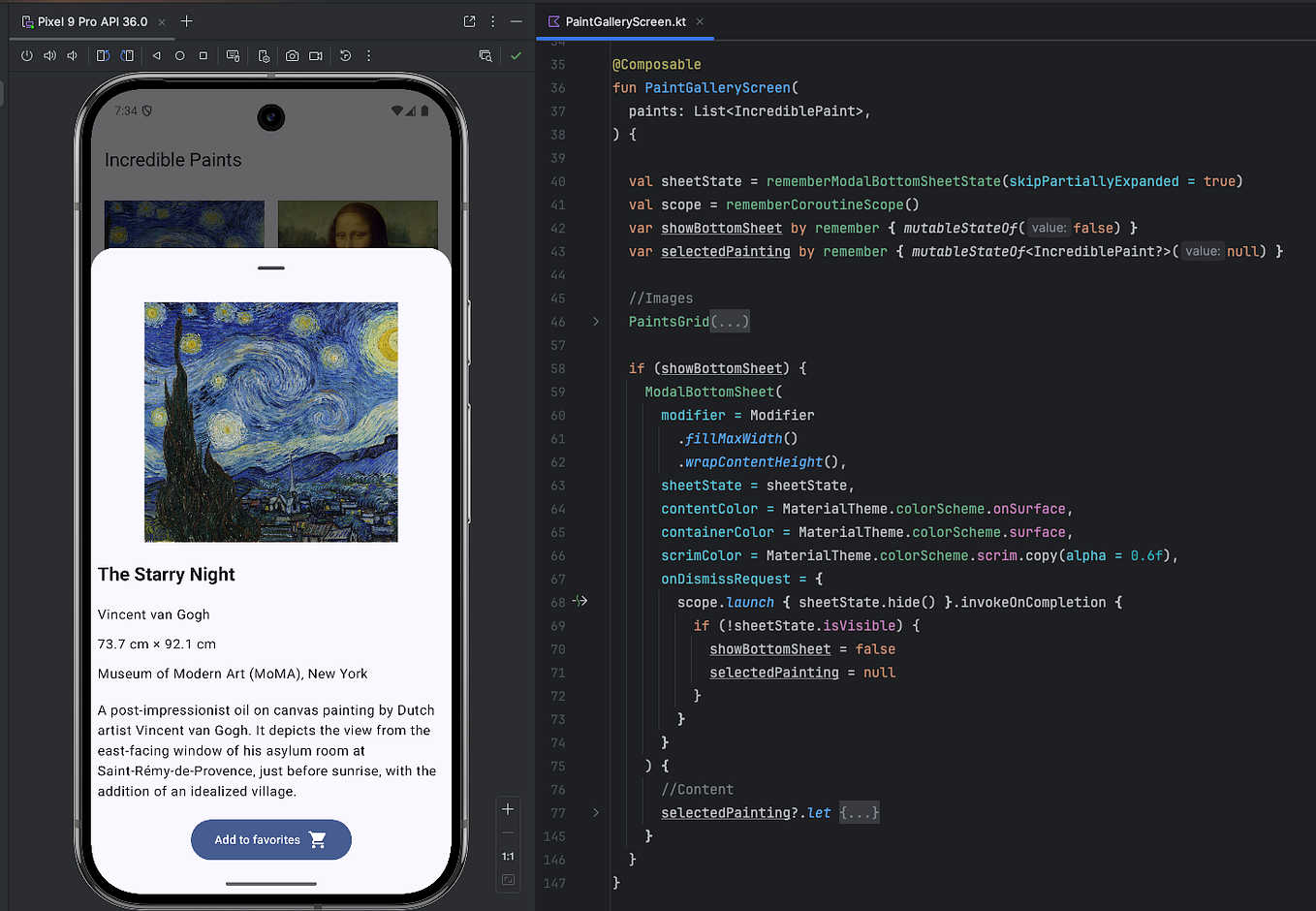Screen dimensions: 1316x911
Task: Rotate the virtual device left
Action: [x=103, y=55]
